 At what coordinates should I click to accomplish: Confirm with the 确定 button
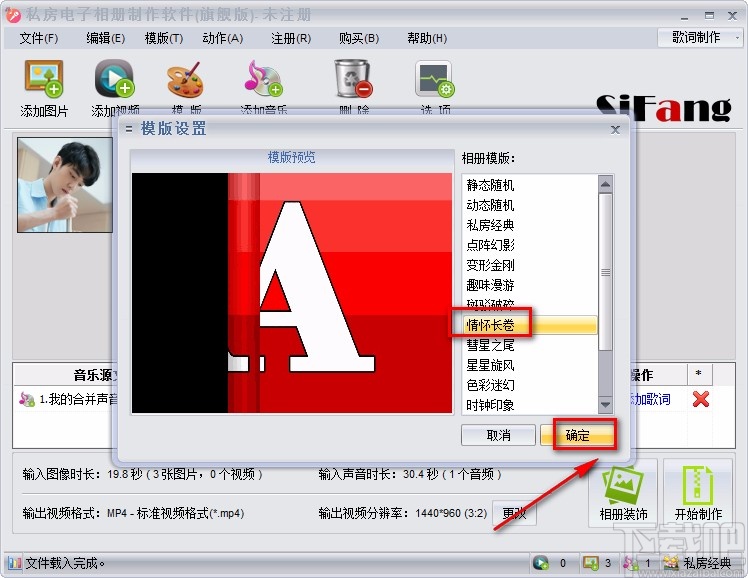(x=577, y=435)
